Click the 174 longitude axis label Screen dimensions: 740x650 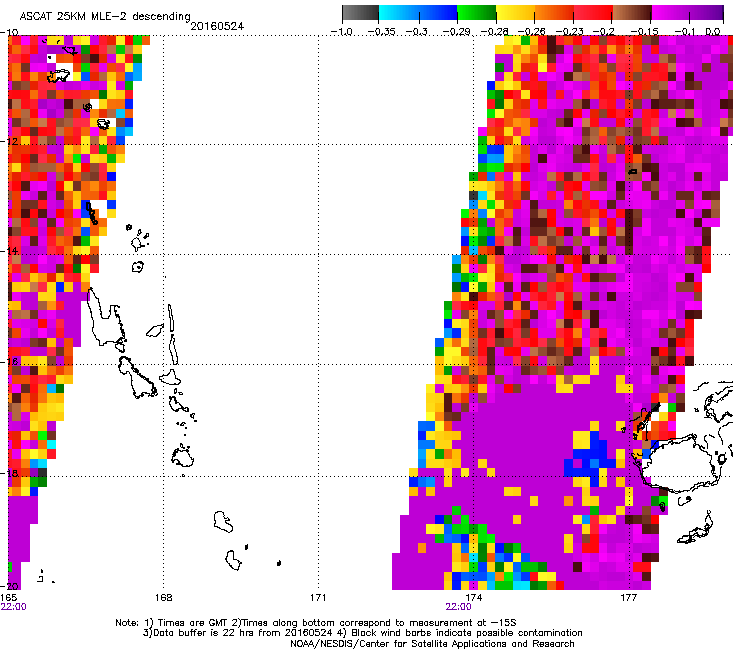point(473,598)
